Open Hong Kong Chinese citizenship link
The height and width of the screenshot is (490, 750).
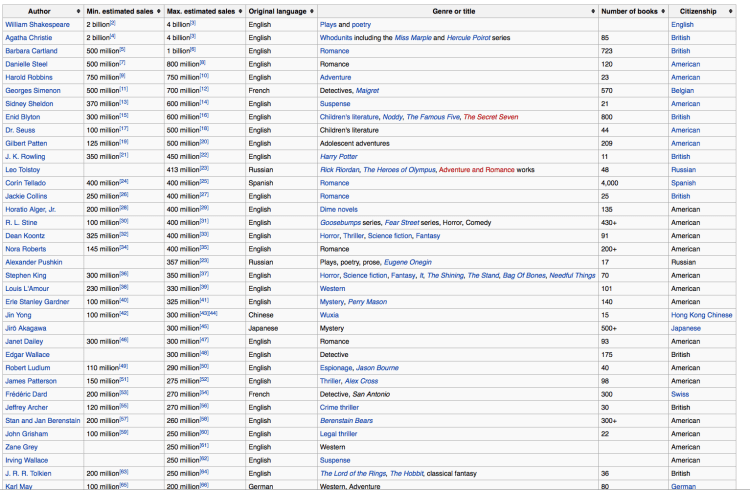(x=702, y=315)
